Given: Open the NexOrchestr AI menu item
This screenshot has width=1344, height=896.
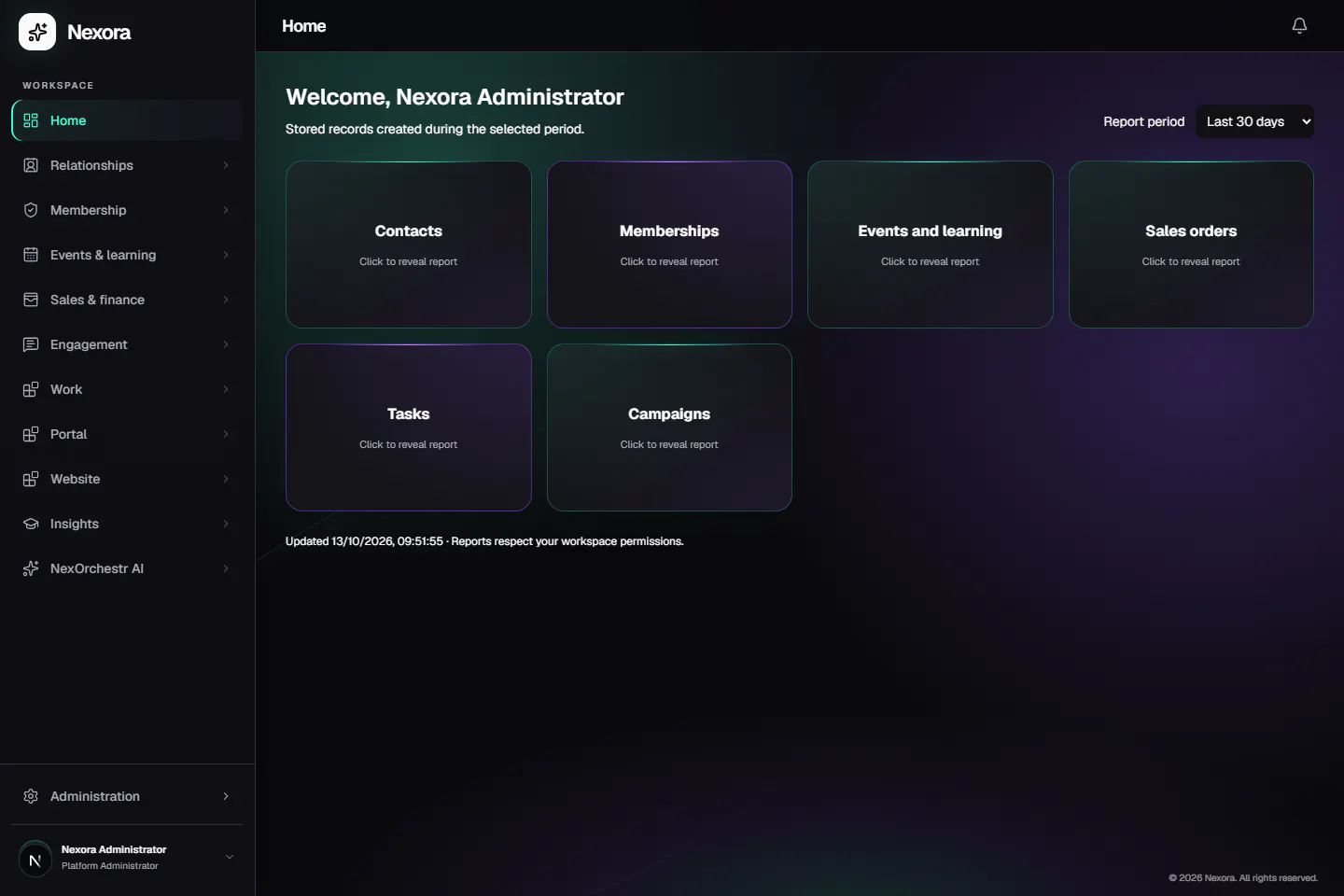Looking at the screenshot, I should pyautogui.click(x=127, y=568).
